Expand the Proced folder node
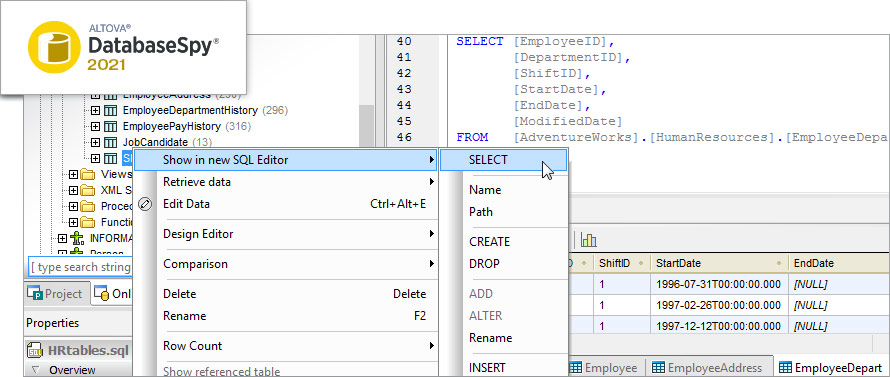This screenshot has width=890, height=377. [x=73, y=206]
